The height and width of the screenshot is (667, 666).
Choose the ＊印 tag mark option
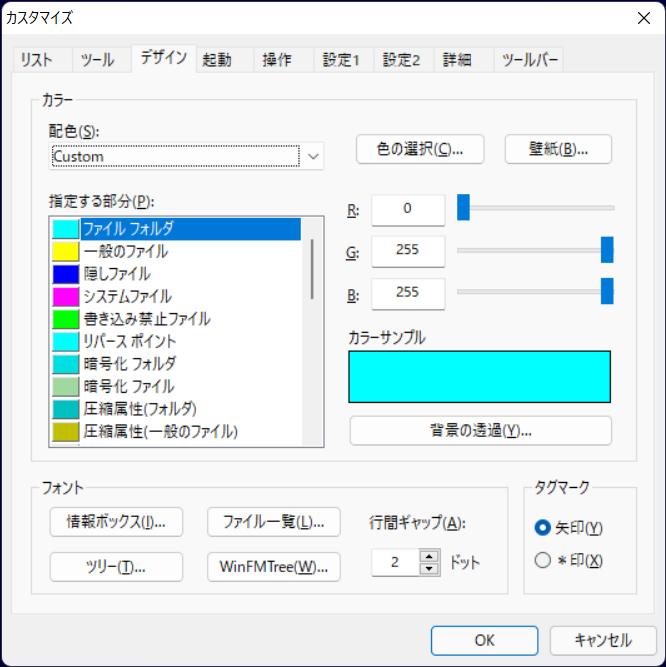(x=543, y=560)
